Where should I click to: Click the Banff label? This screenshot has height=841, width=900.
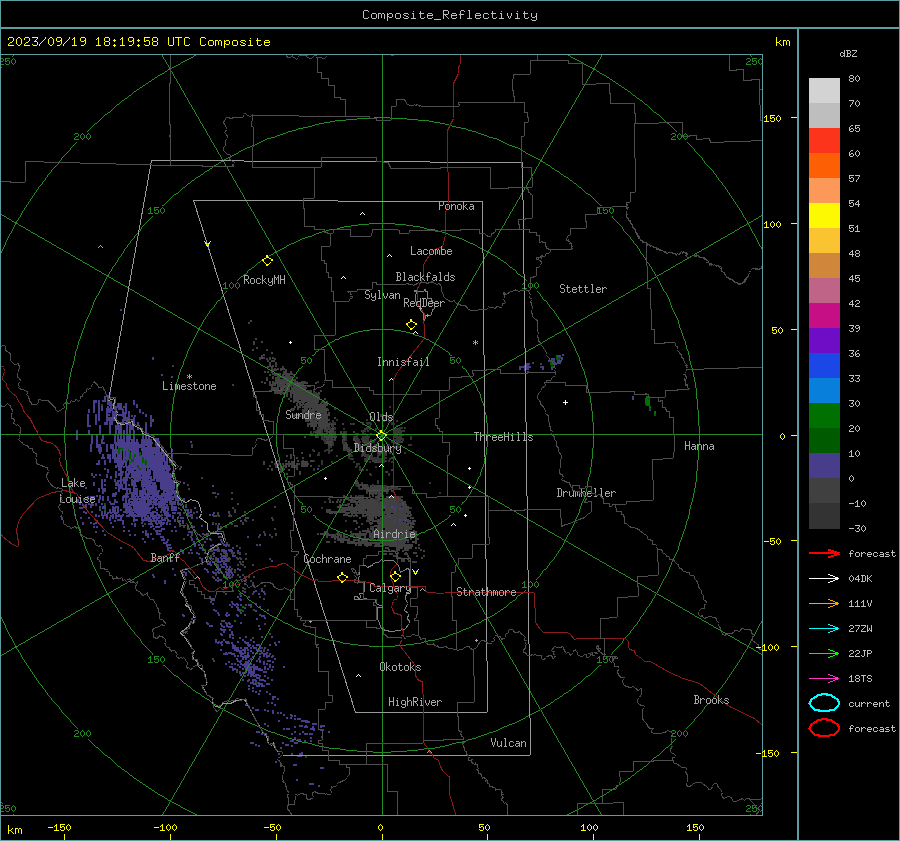[165, 557]
